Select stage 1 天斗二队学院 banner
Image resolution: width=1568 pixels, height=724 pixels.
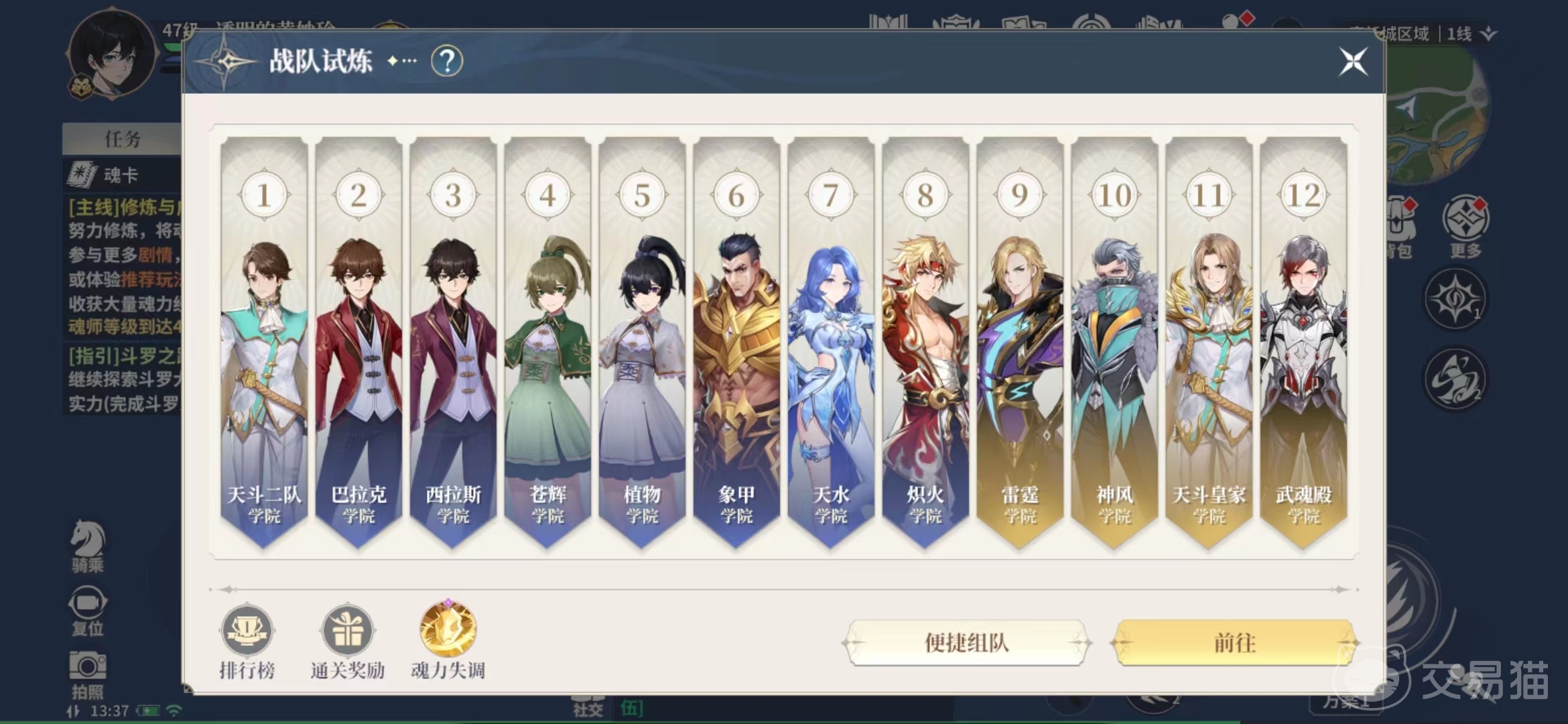(x=264, y=342)
